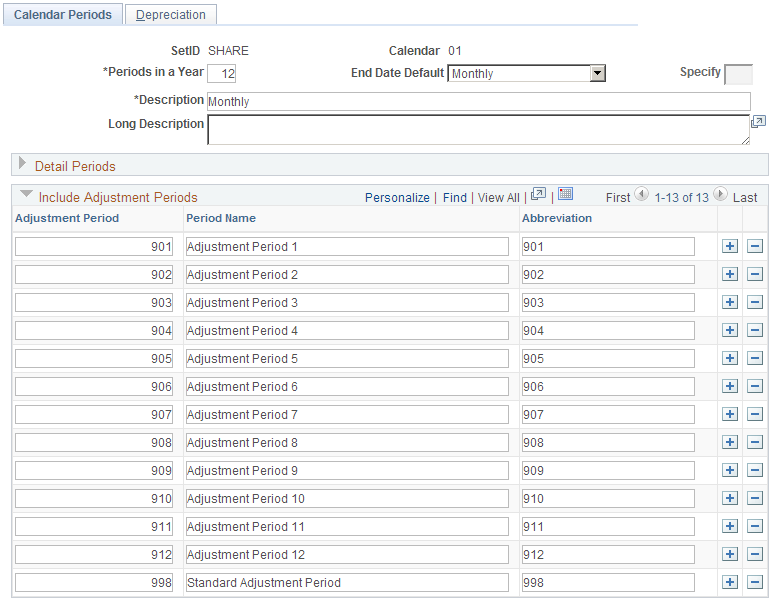Add a row after Adjustment Period 910
Screen dimensions: 774x604
[x=730, y=498]
